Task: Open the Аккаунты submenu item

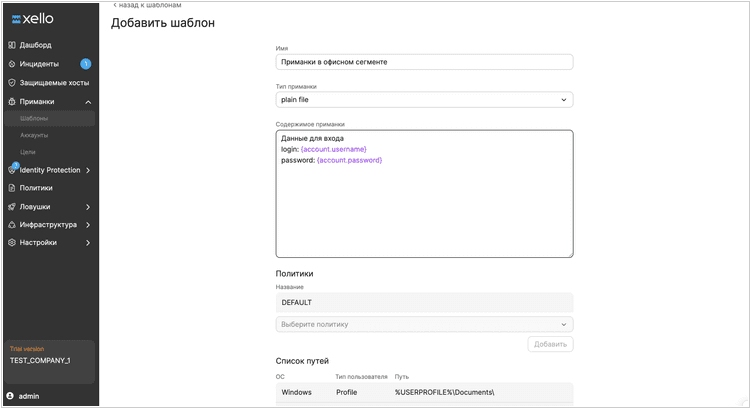Action: coord(34,135)
